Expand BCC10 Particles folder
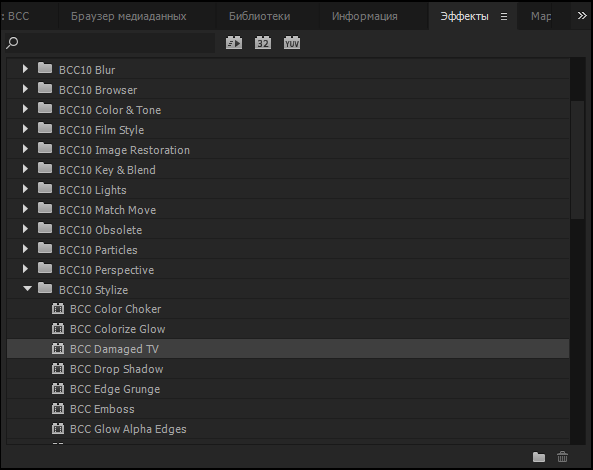The height and width of the screenshot is (470, 593). 25,249
